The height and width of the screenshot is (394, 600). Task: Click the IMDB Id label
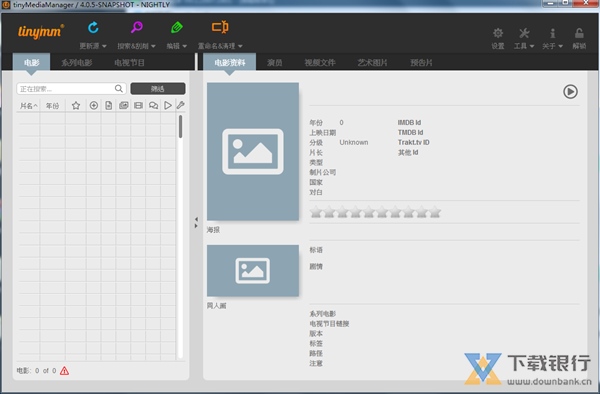click(x=409, y=123)
